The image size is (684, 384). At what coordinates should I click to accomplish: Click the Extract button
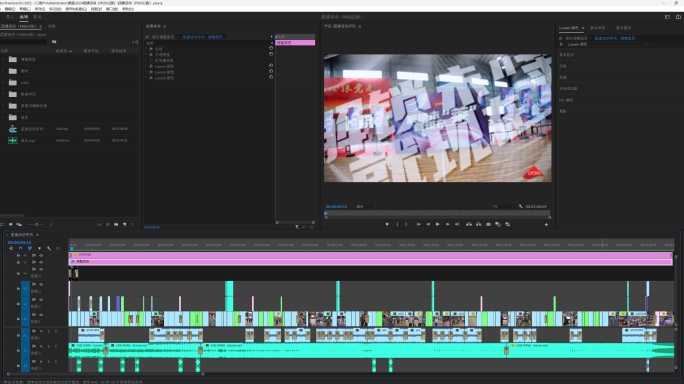click(x=479, y=224)
